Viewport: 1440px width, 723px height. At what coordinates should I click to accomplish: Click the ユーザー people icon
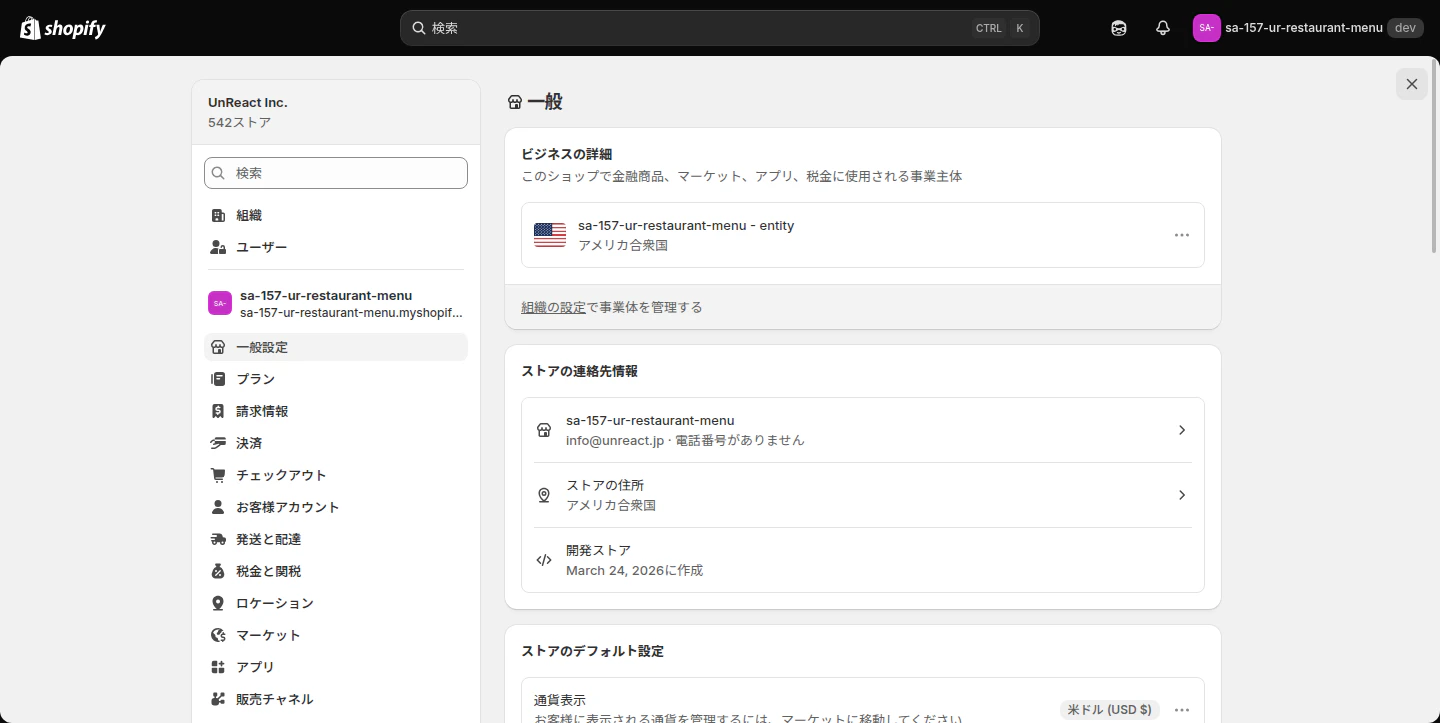pos(218,247)
